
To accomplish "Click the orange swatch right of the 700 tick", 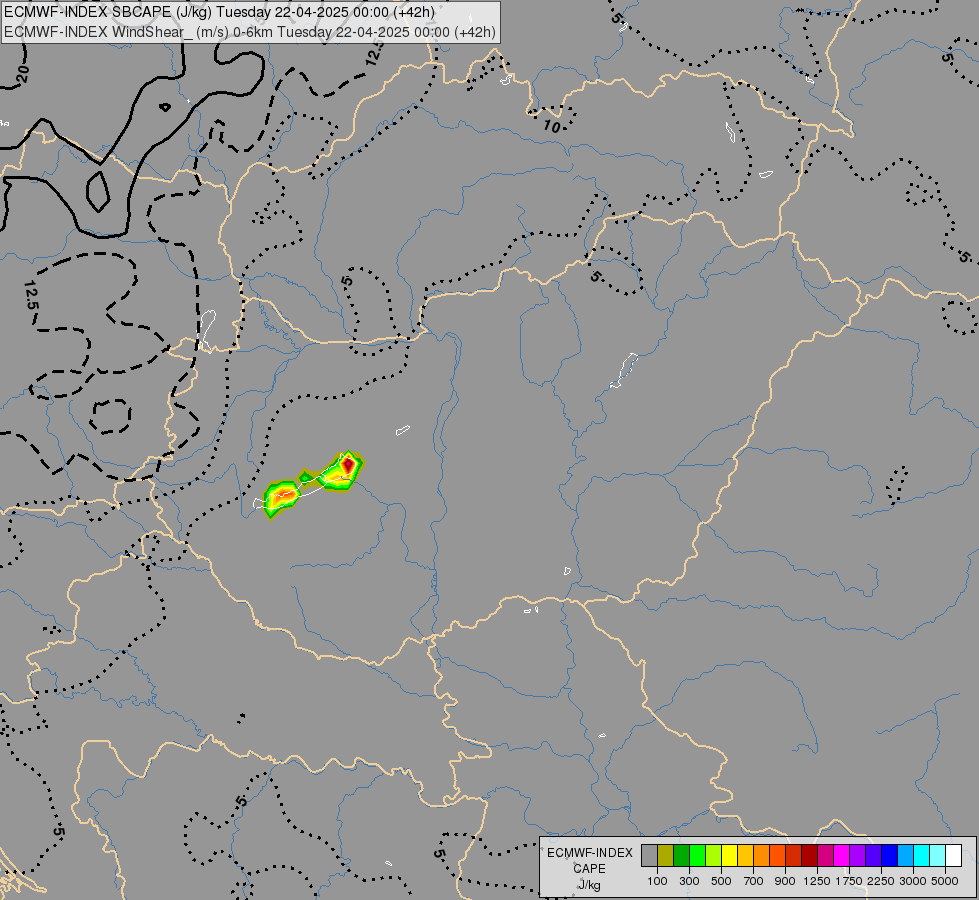I will [x=762, y=855].
